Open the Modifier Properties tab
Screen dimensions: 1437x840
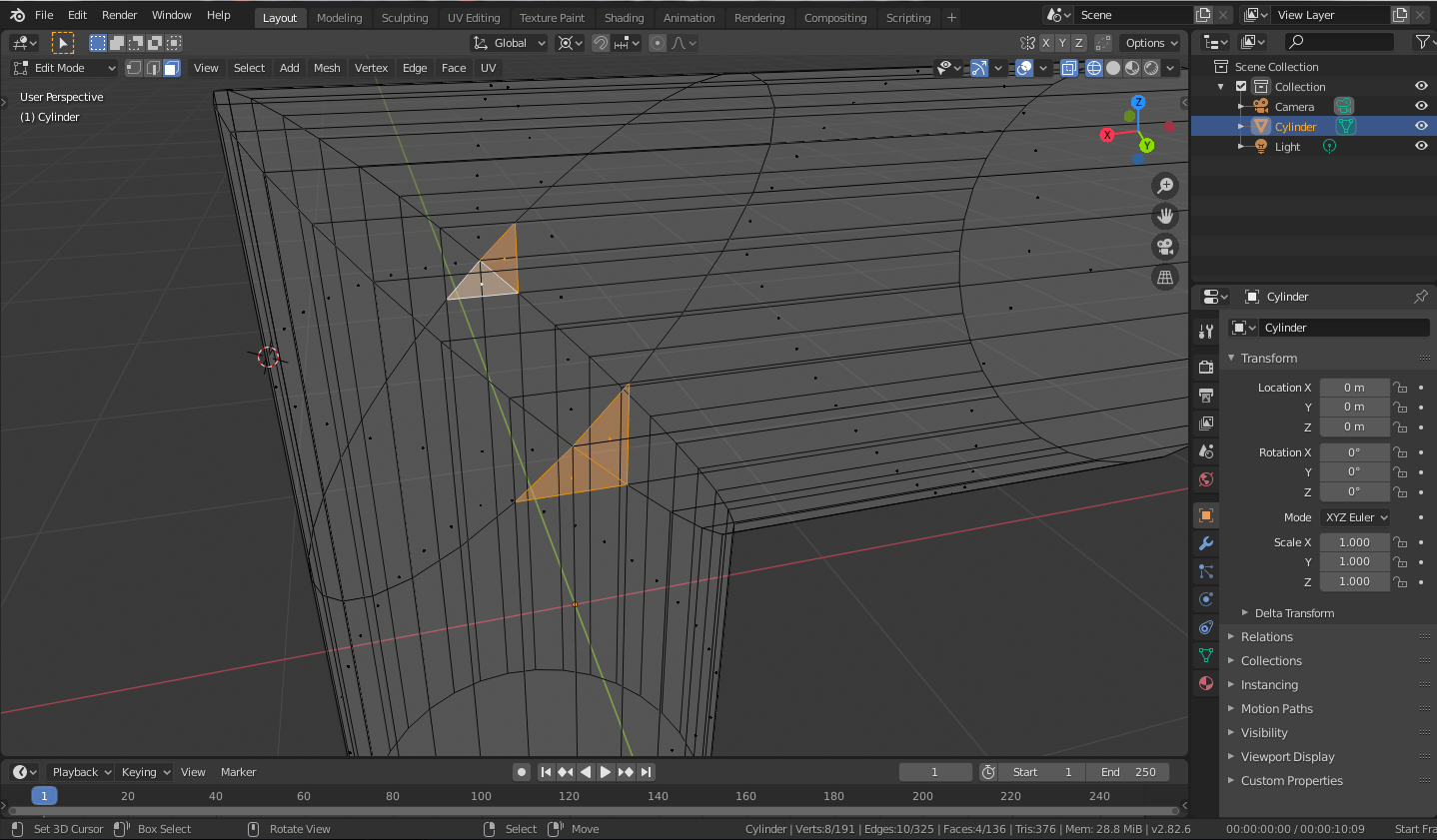point(1205,543)
